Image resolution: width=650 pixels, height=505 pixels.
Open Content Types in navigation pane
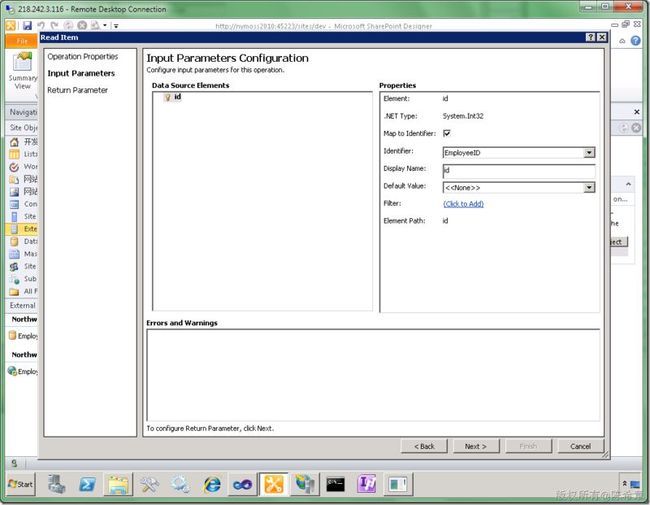click(x=24, y=204)
